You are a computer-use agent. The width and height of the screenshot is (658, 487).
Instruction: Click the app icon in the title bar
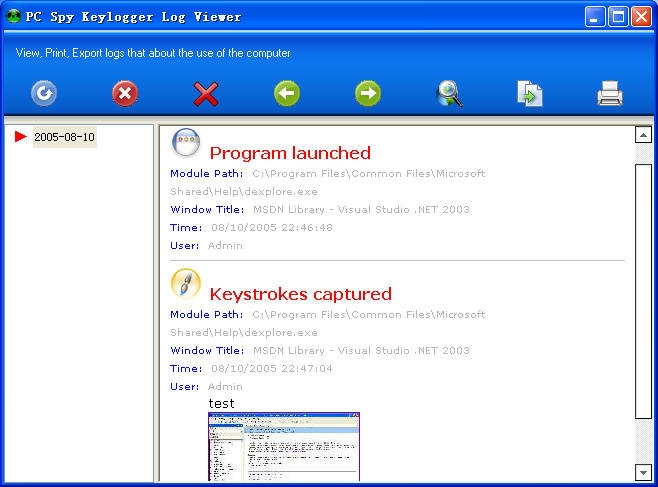tap(14, 16)
